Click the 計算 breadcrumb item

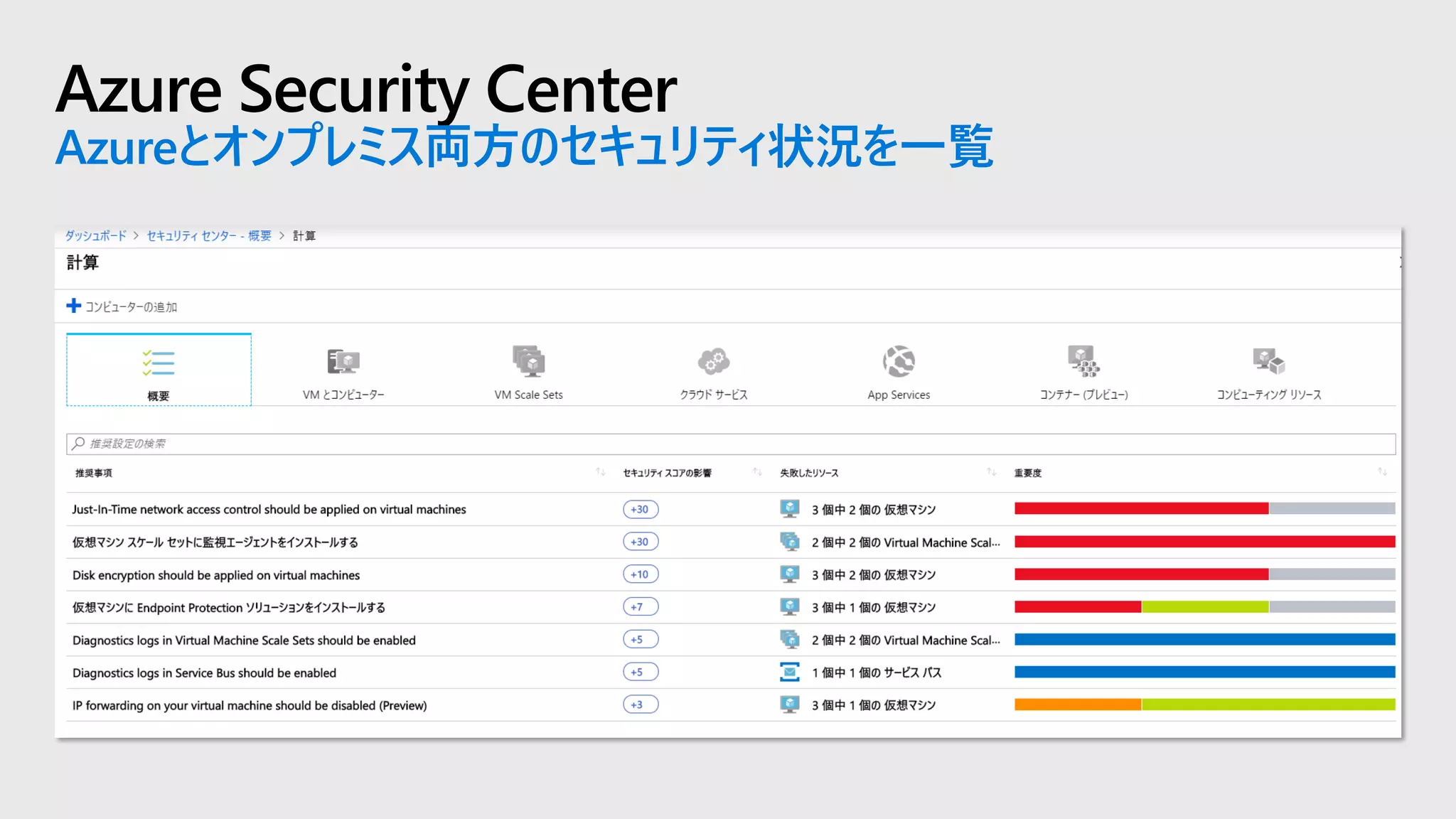click(304, 235)
